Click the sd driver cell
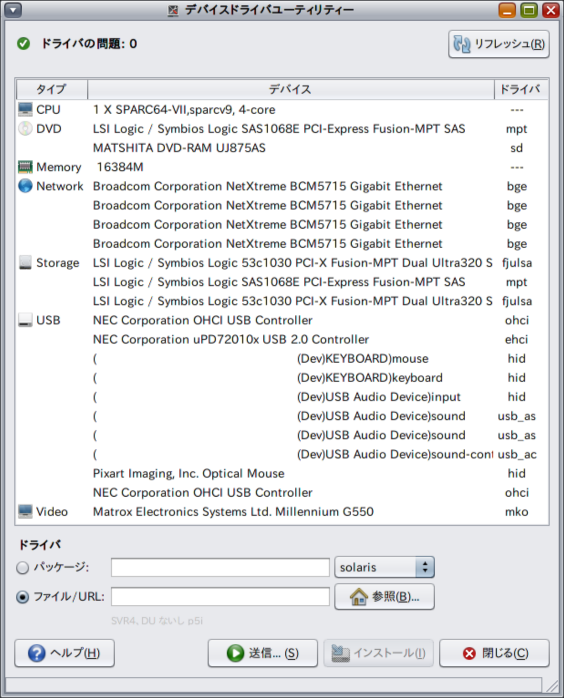Image resolution: width=564 pixels, height=698 pixels. (516, 148)
